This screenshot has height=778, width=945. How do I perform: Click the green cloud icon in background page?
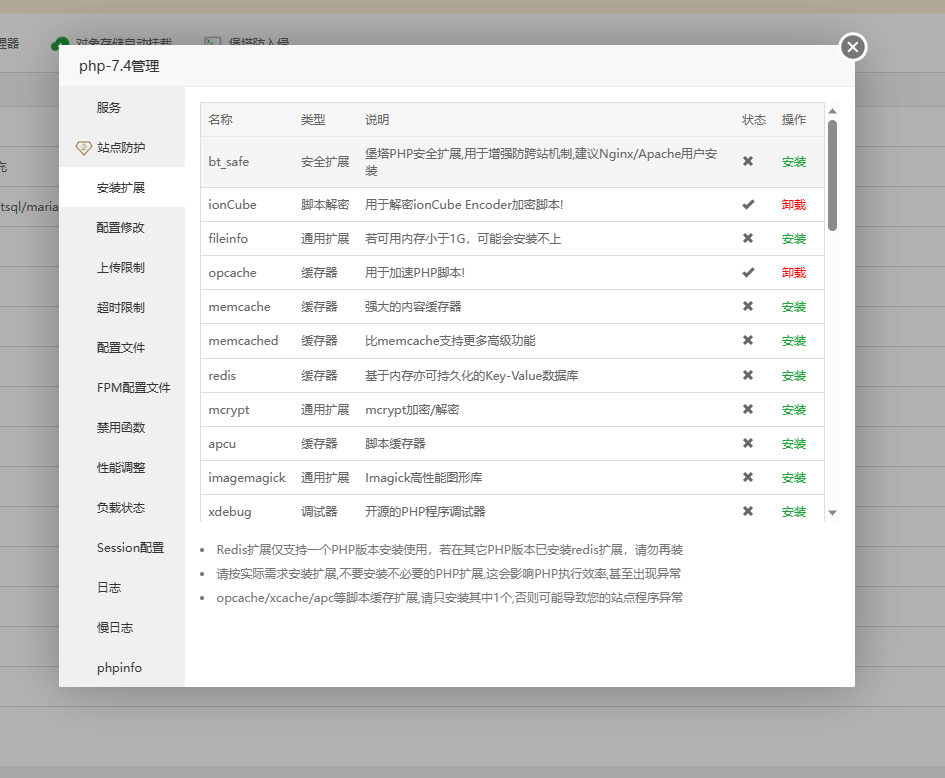(60, 43)
